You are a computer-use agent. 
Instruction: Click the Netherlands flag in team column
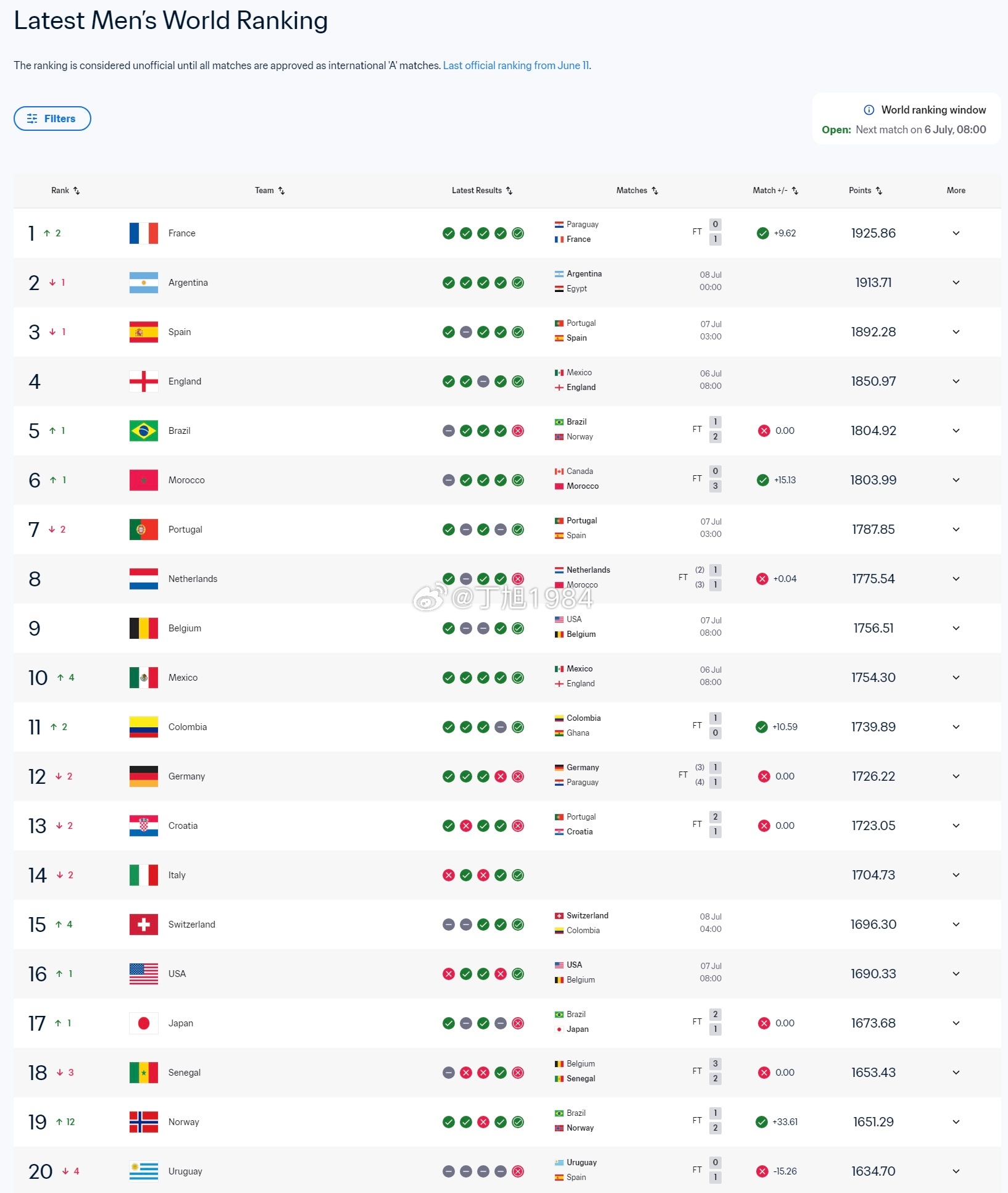(144, 579)
